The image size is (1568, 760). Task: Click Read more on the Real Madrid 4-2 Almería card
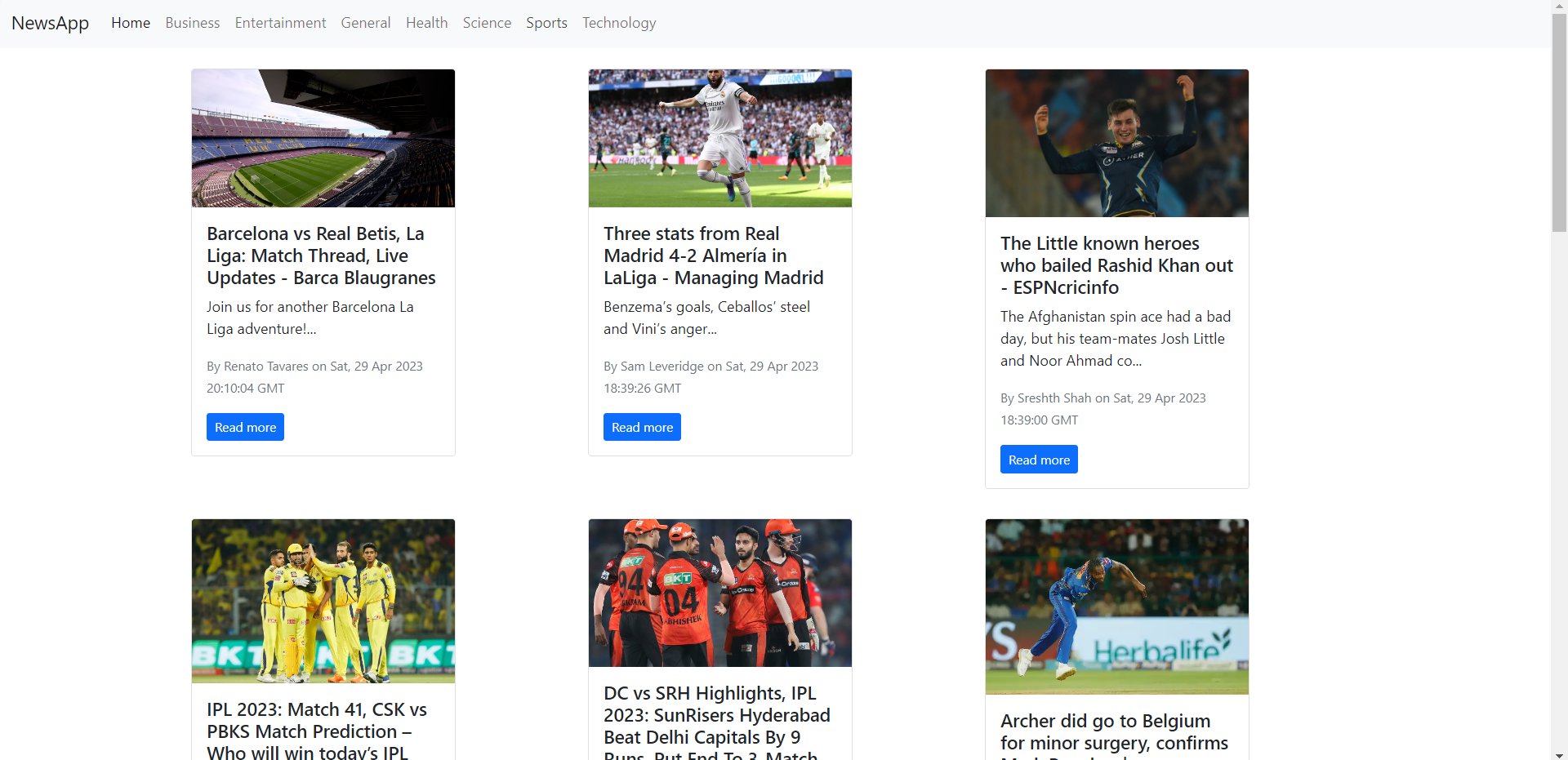642,427
